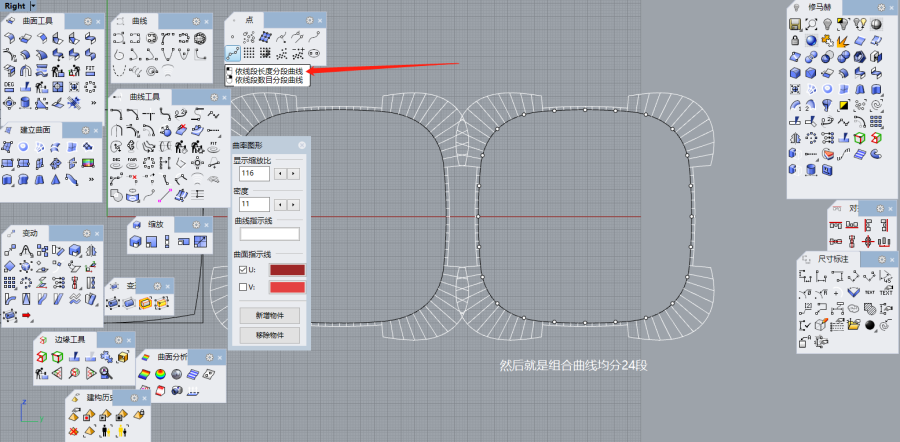Choose 依线段长度分段曲线 from the popup menu
Viewport: 900px width, 442px height.
tap(268, 71)
